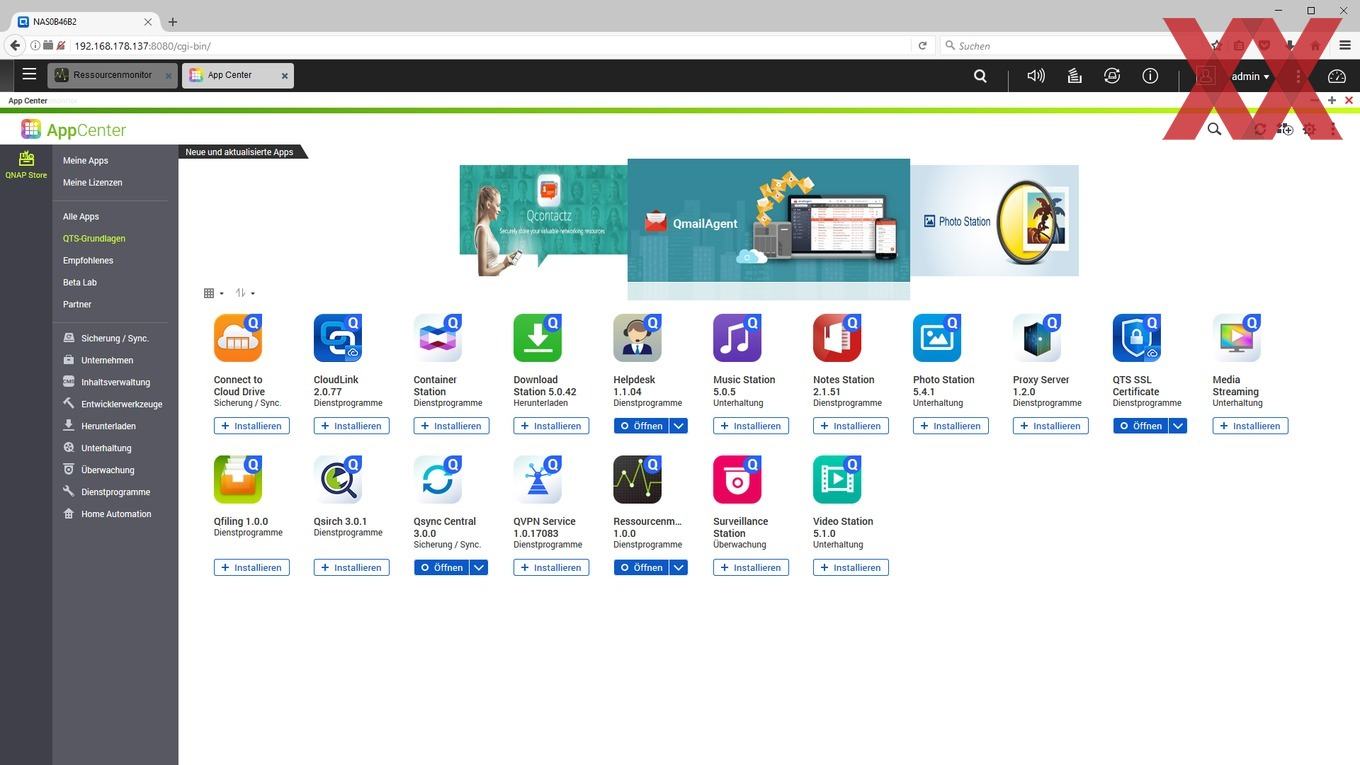Click the Helpdesk app icon
Screen dimensions: 1360x765
[638, 338]
